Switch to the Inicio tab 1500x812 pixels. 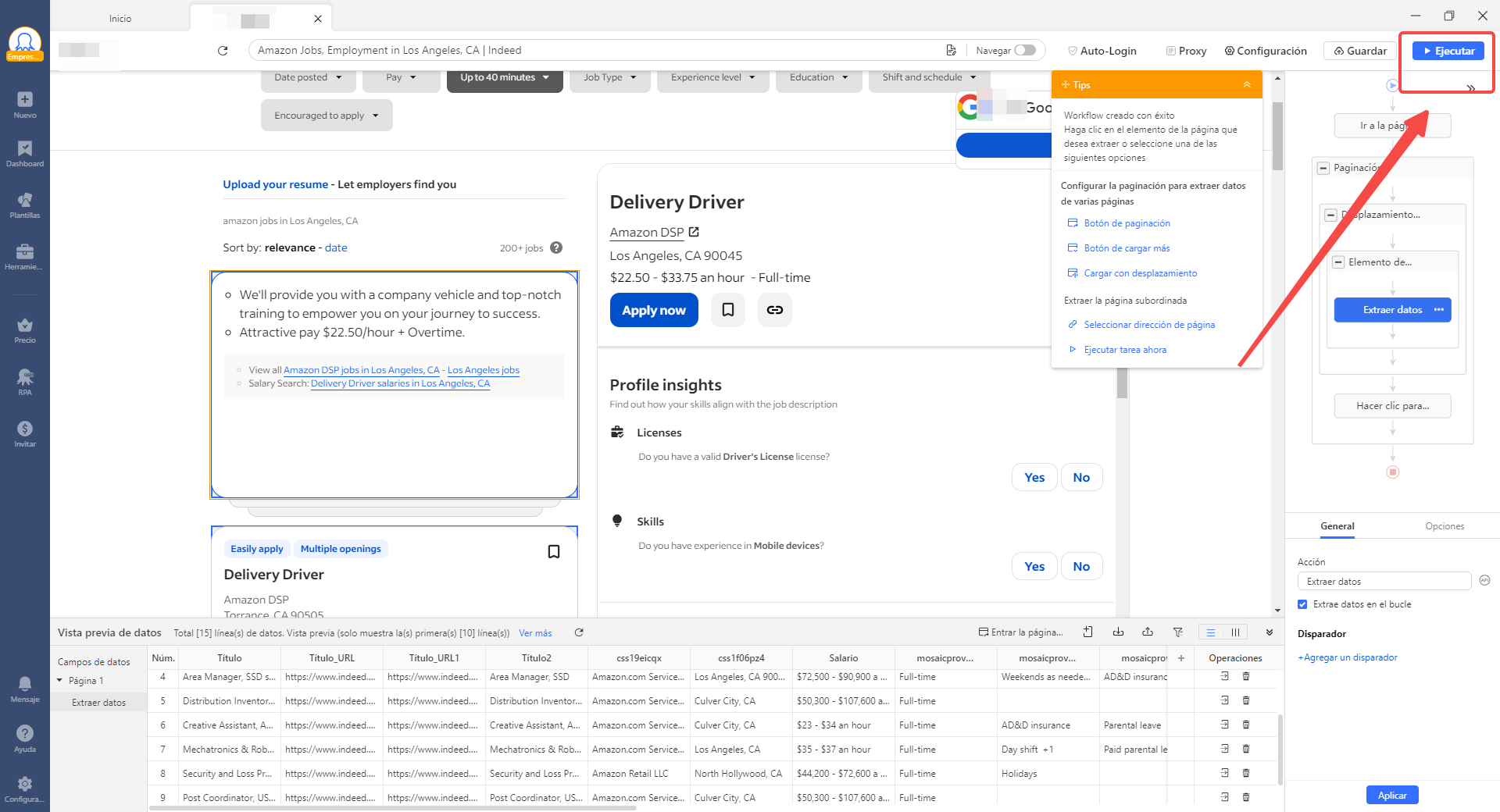click(120, 18)
